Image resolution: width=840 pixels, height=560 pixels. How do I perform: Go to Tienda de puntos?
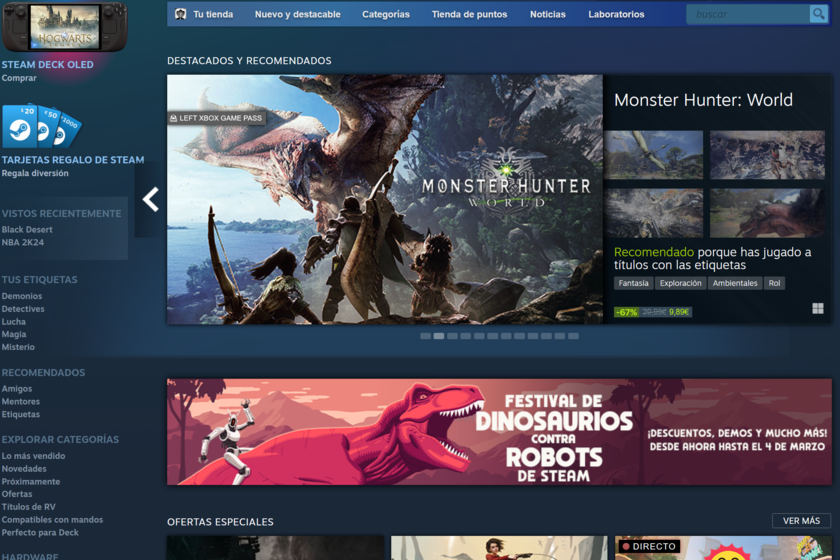pyautogui.click(x=469, y=14)
